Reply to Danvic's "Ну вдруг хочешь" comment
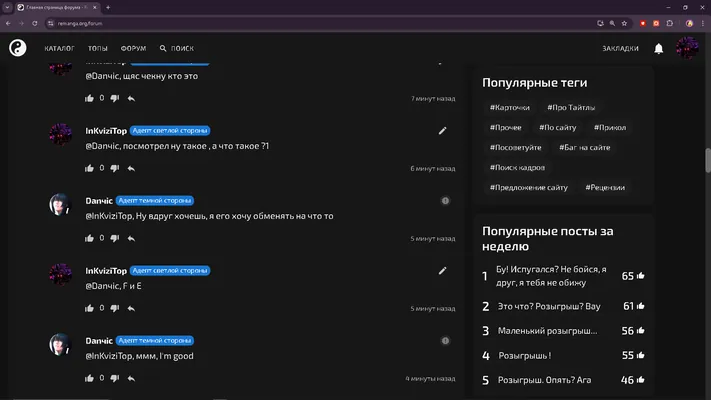This screenshot has height=400, width=711. (x=131, y=238)
